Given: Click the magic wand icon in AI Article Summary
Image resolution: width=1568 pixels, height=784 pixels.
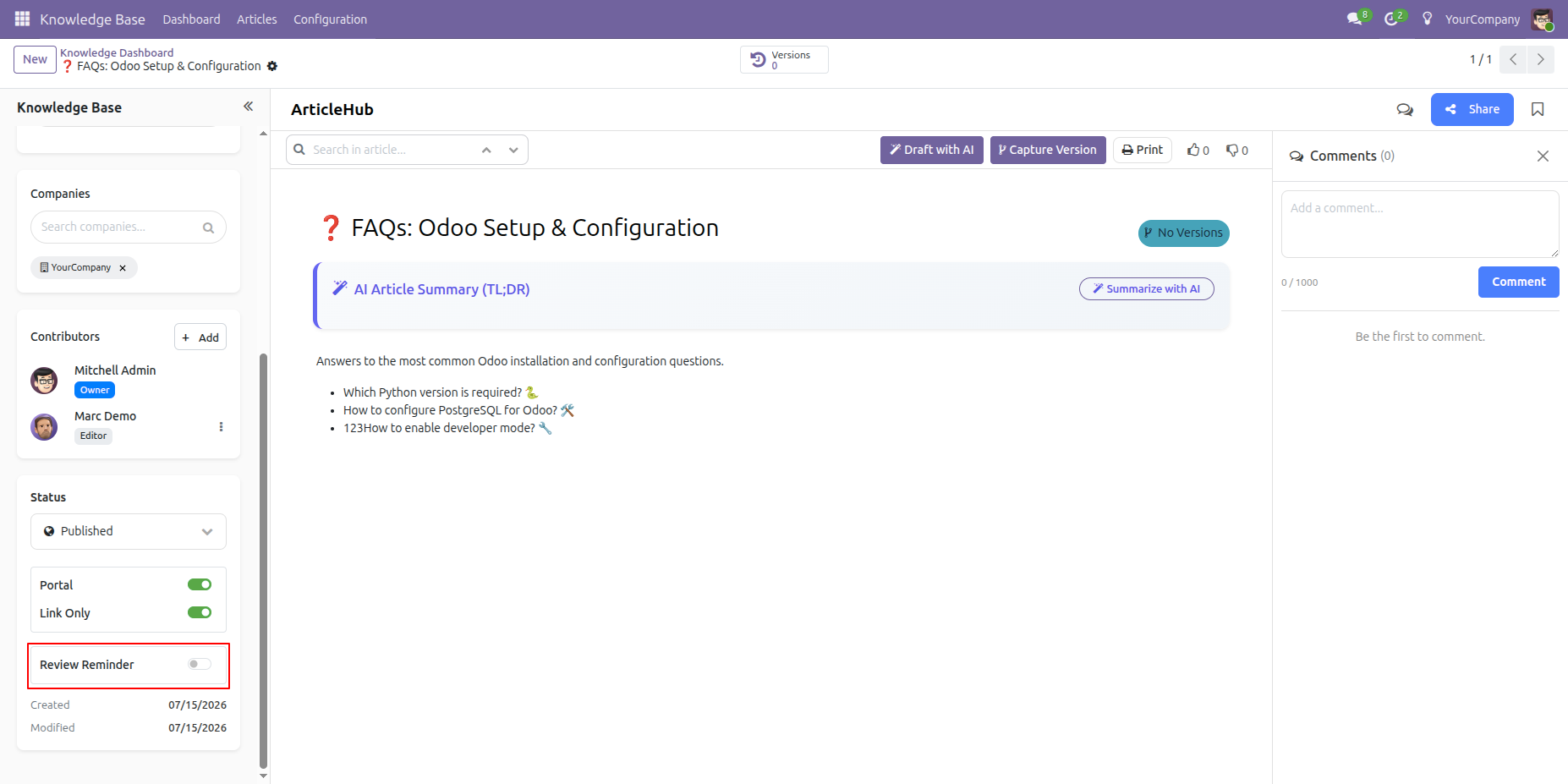Looking at the screenshot, I should click(340, 288).
